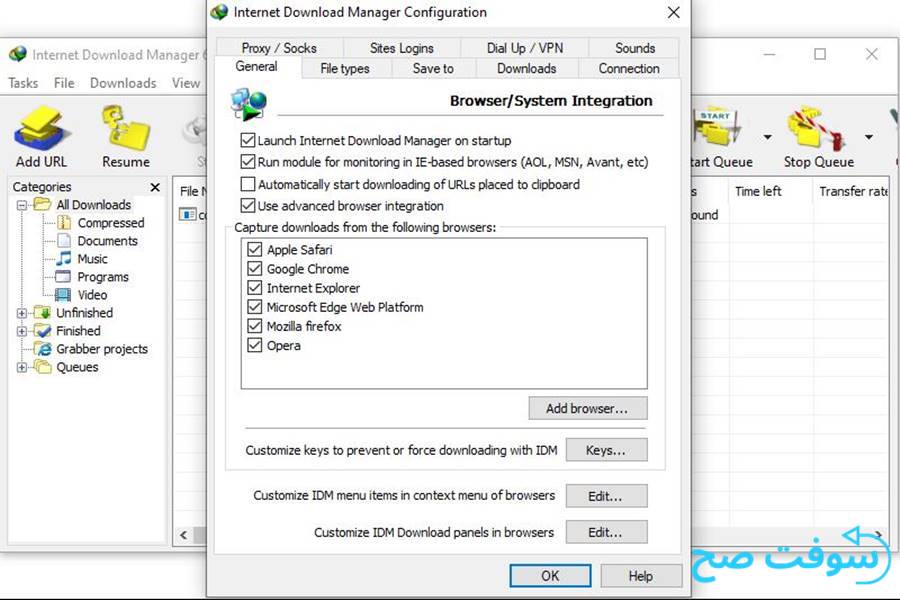900x600 pixels.
Task: Expand the Unfinished tree node
Action: pyautogui.click(x=22, y=313)
